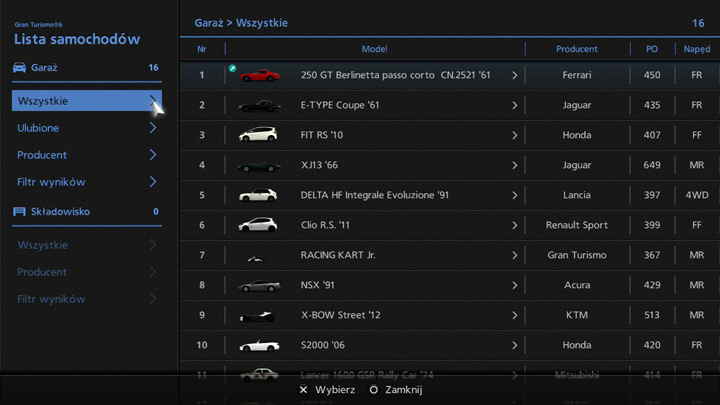Select the Jaguar E-TYPE Coupe car icon
The width and height of the screenshot is (720, 405).
pyautogui.click(x=259, y=105)
